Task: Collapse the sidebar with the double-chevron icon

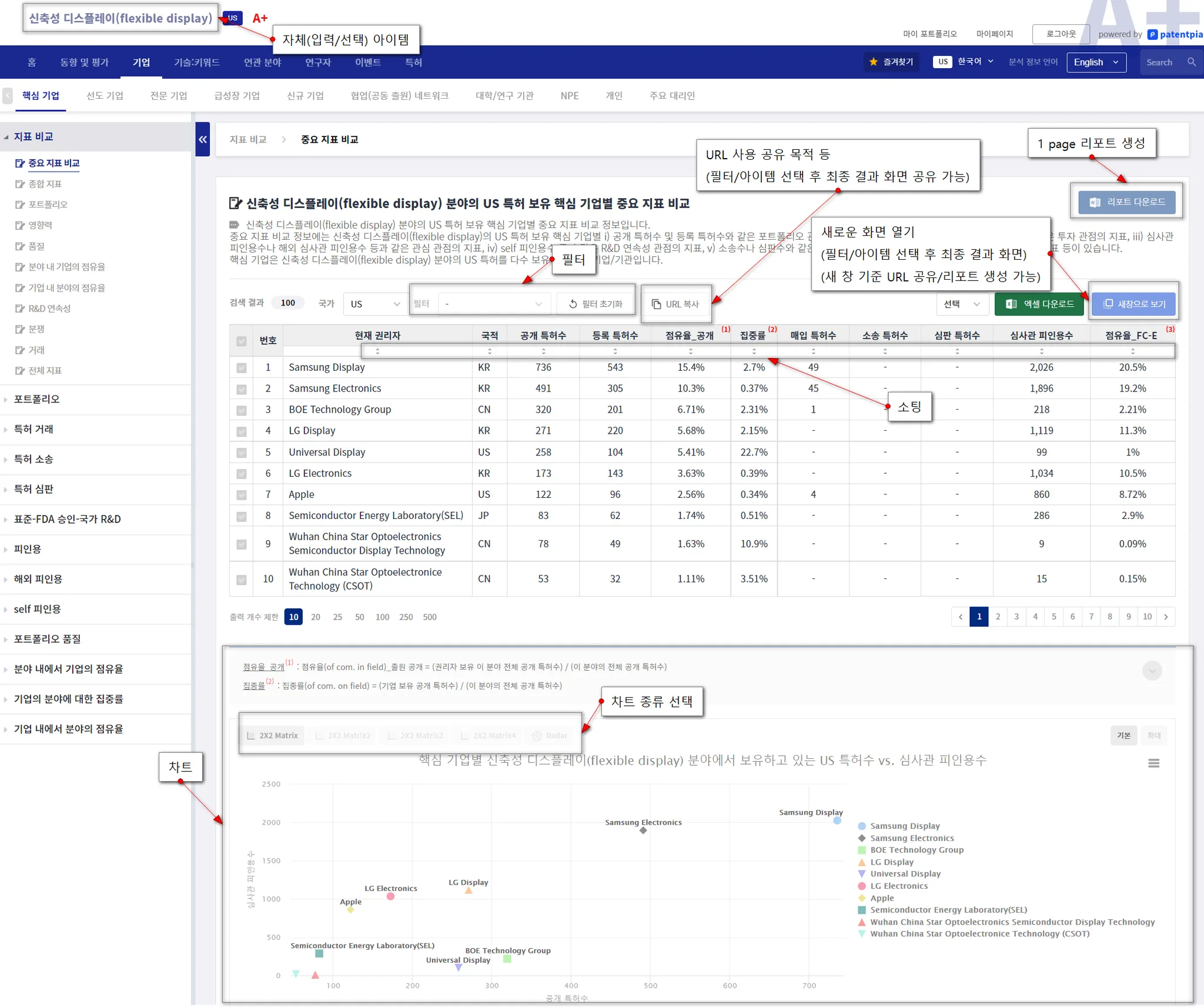Action: coord(202,139)
